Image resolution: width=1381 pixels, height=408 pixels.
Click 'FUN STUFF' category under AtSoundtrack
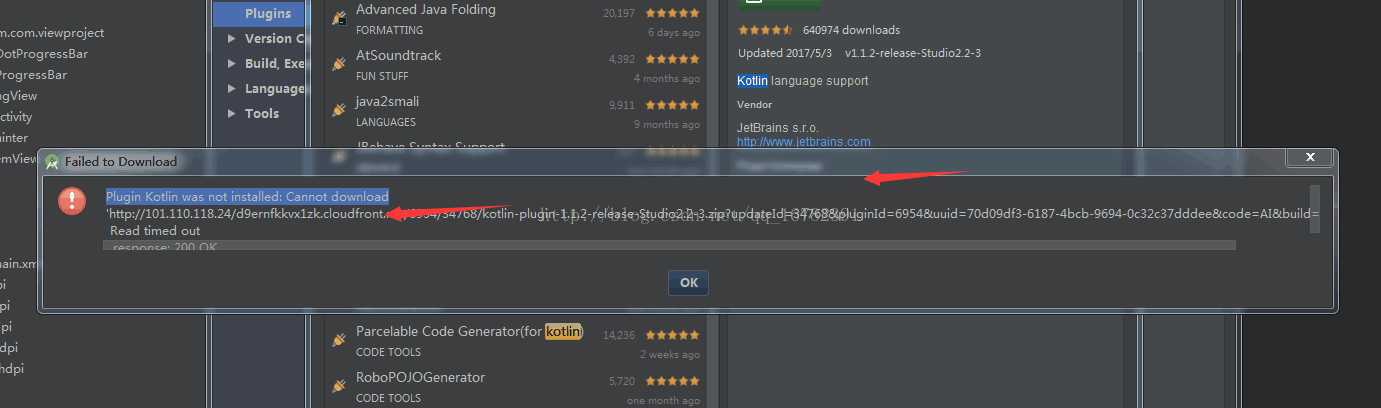point(382,76)
